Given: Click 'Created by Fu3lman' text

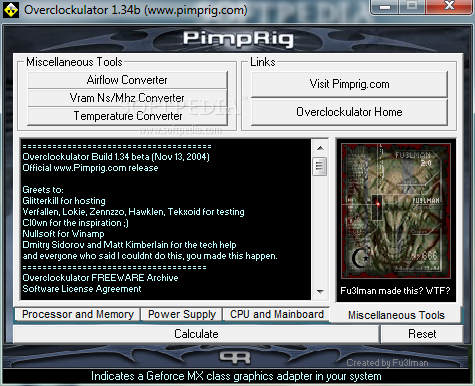Looking at the screenshot, I should pos(387,363).
